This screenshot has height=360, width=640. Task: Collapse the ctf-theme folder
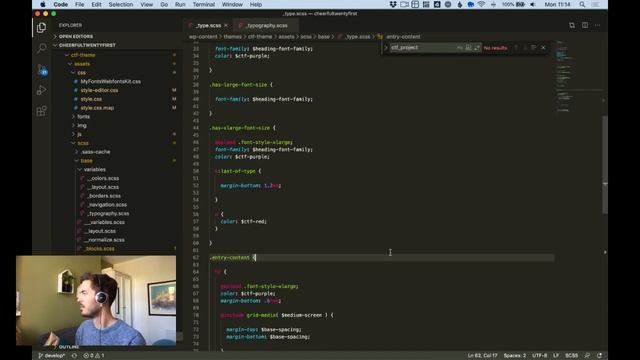[x=83, y=55]
